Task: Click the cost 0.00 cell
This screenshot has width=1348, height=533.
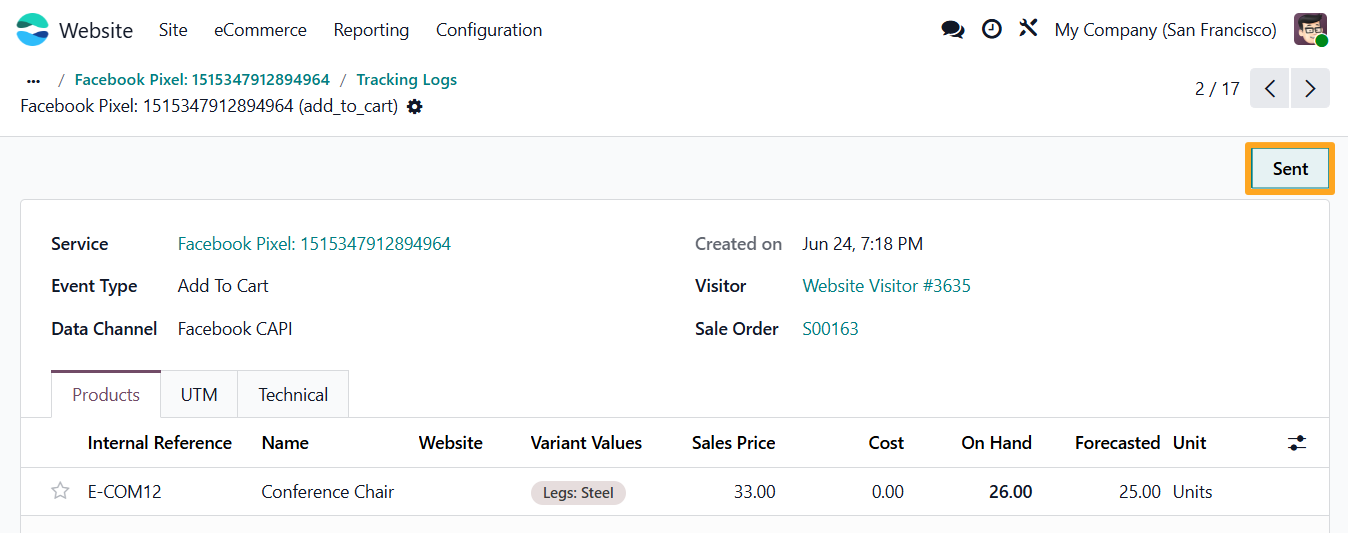Action: click(887, 492)
